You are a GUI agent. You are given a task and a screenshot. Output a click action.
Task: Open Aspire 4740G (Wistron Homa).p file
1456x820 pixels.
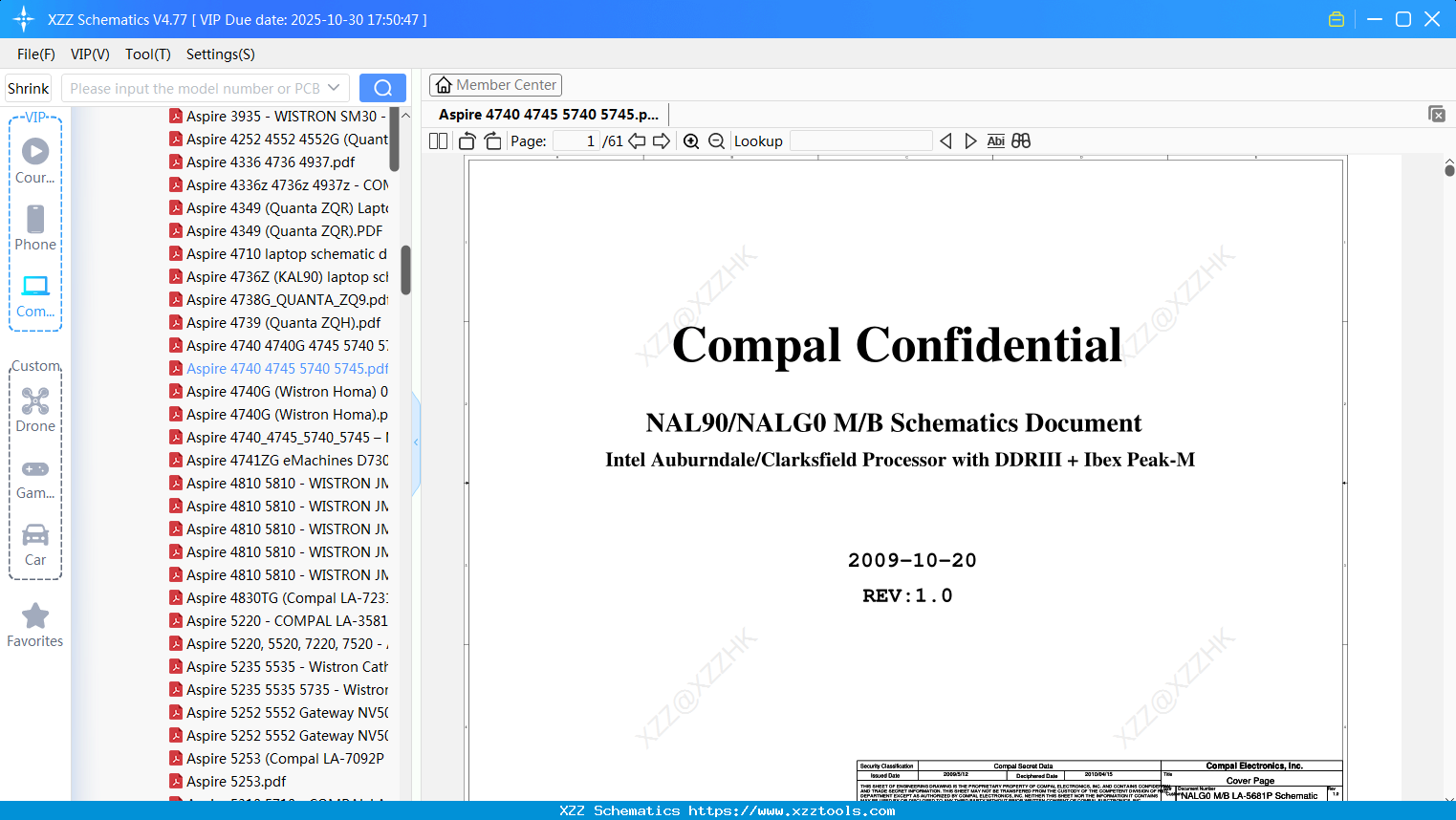point(278,415)
